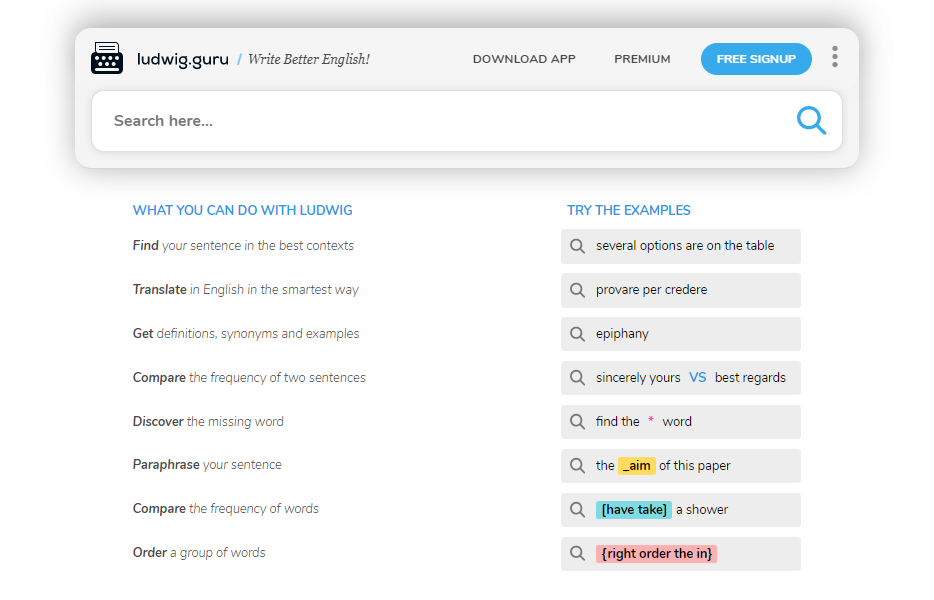
Task: Click 'Find your sentence in the best contexts'
Action: coord(243,245)
